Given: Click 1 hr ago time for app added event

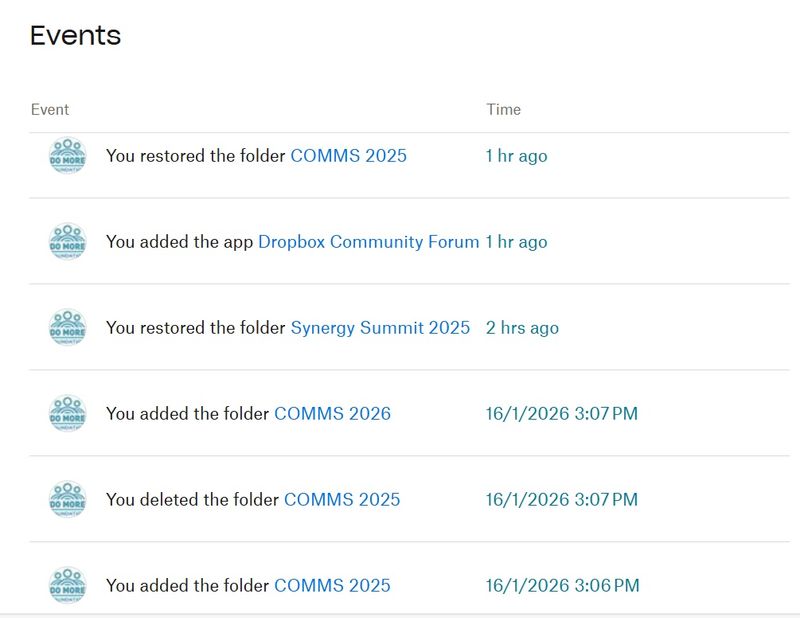Looking at the screenshot, I should tap(516, 242).
